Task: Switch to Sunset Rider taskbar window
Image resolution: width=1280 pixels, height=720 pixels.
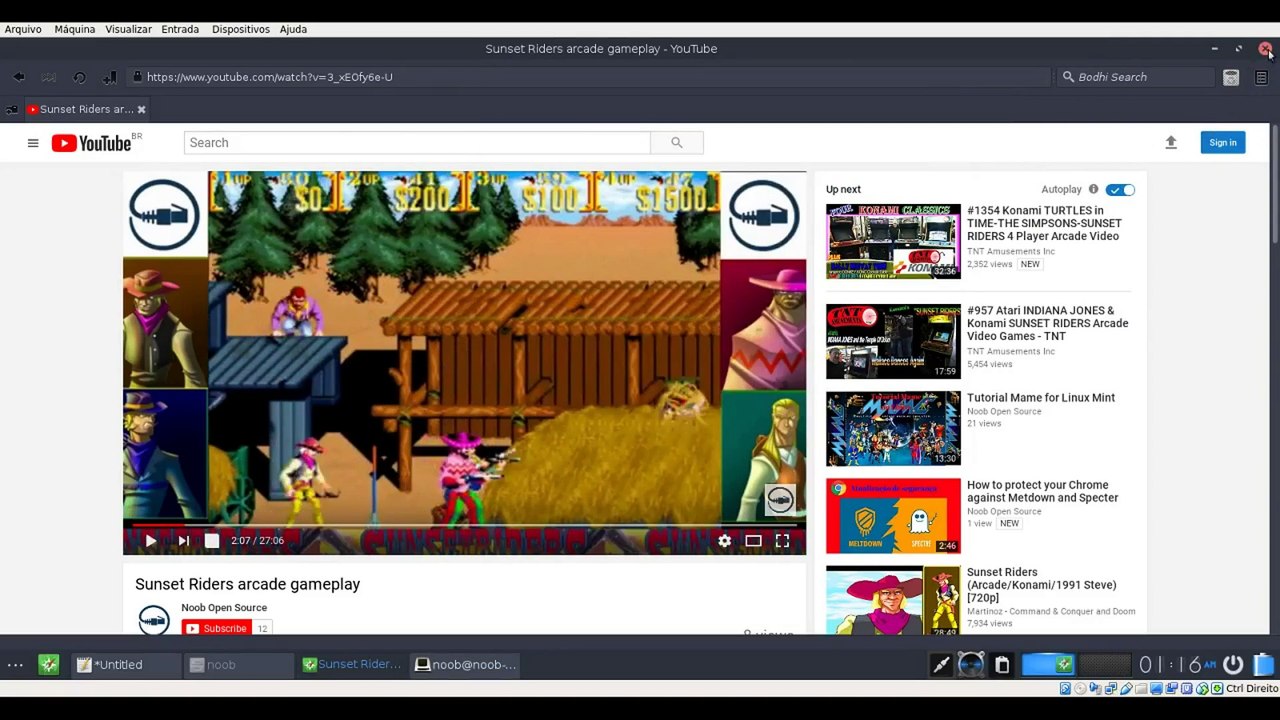Action: (353, 664)
